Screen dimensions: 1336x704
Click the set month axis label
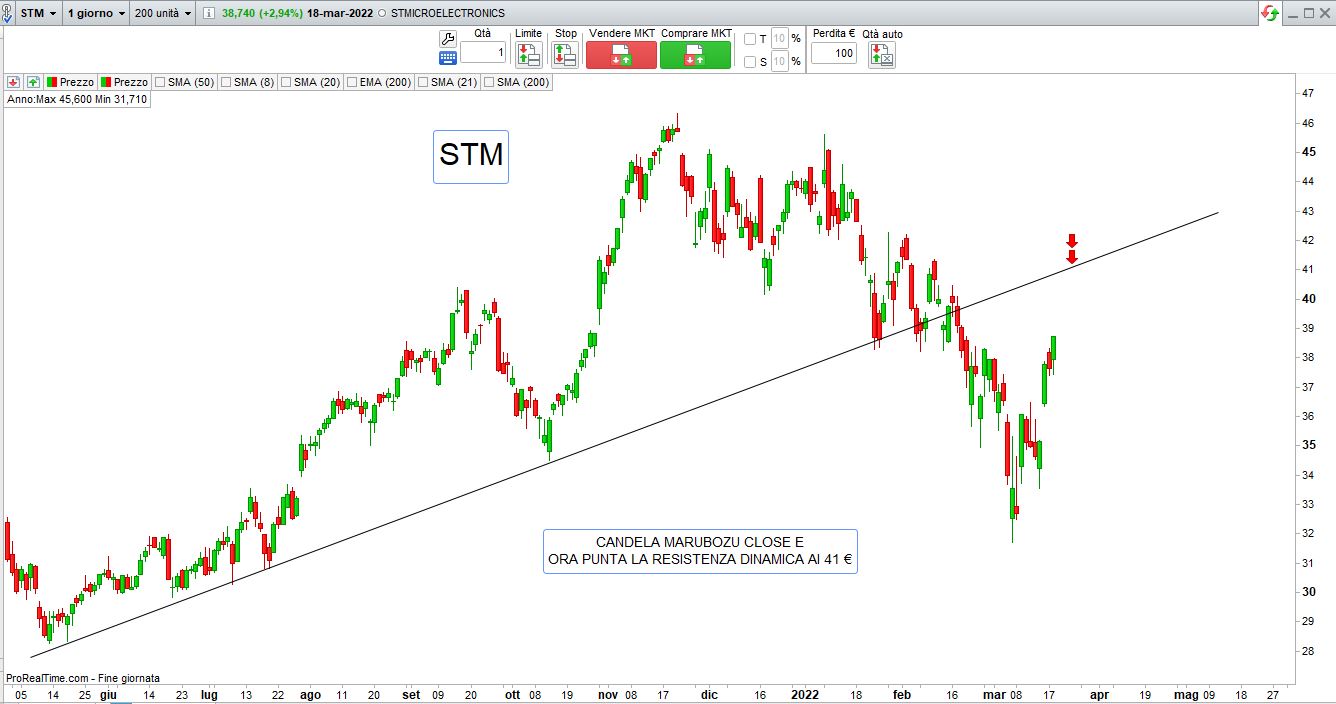412,693
